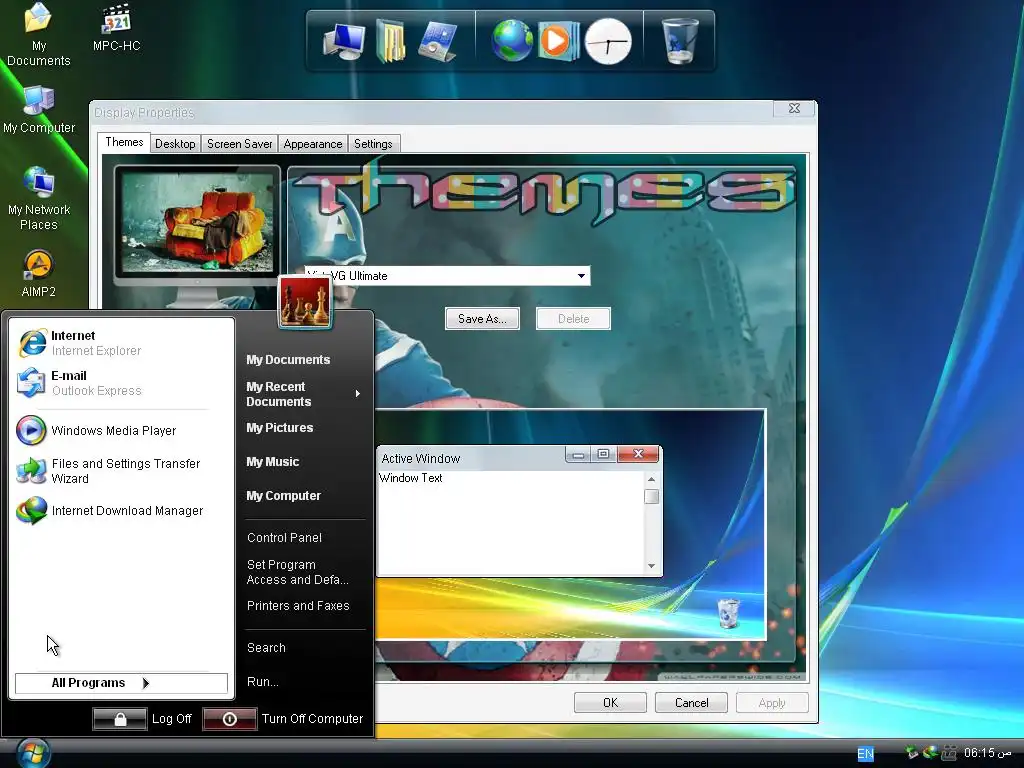The height and width of the screenshot is (768, 1024).
Task: Click the Save As... button
Action: 482,319
